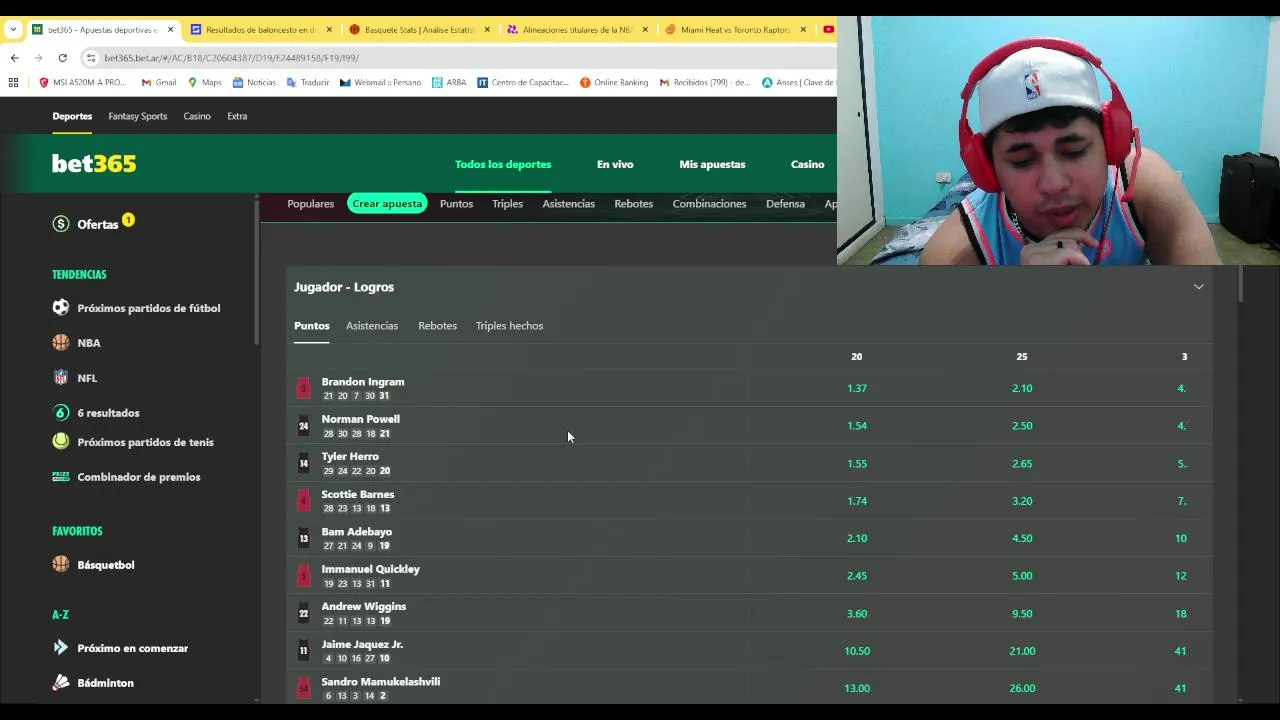Open Populares market filter
Viewport: 1280px width, 720px height.
310,204
